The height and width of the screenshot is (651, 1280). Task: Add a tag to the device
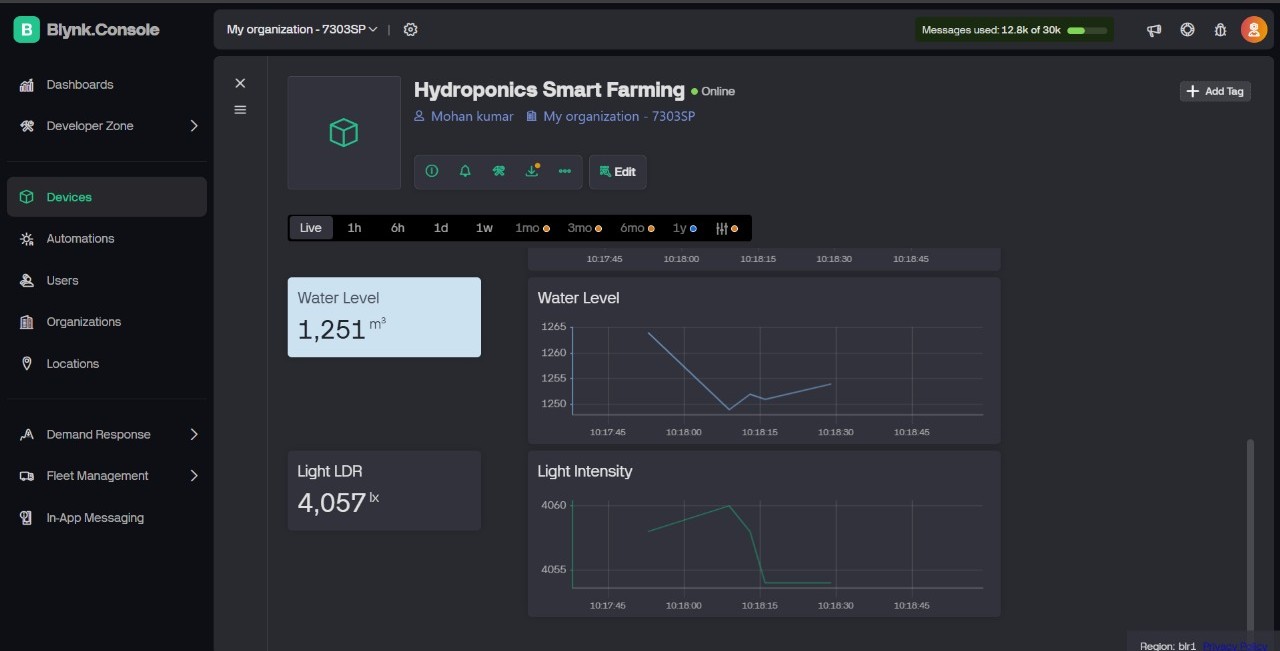tap(1214, 91)
